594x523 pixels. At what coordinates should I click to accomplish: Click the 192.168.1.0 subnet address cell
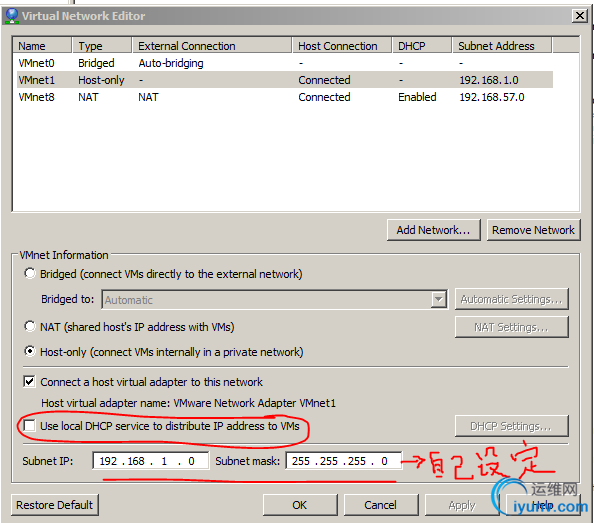tap(489, 80)
